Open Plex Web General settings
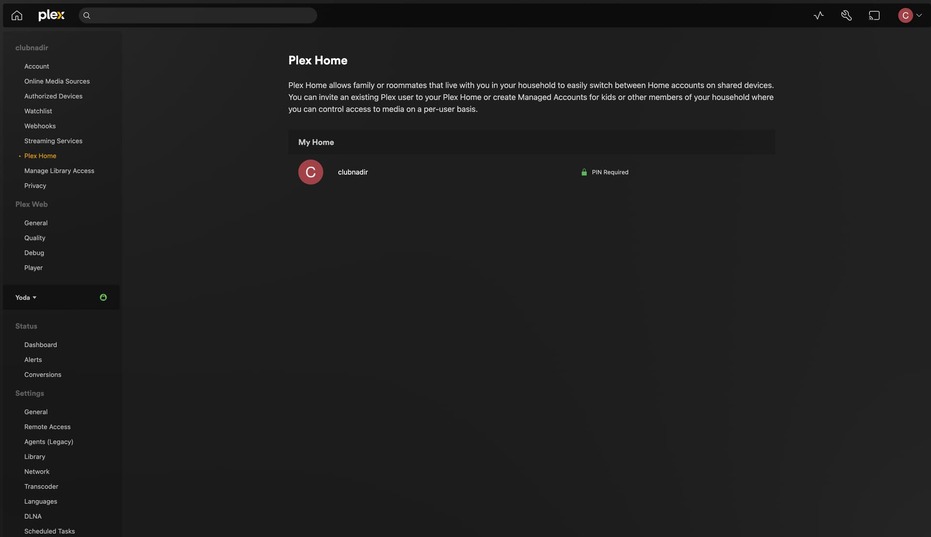 [36, 223]
